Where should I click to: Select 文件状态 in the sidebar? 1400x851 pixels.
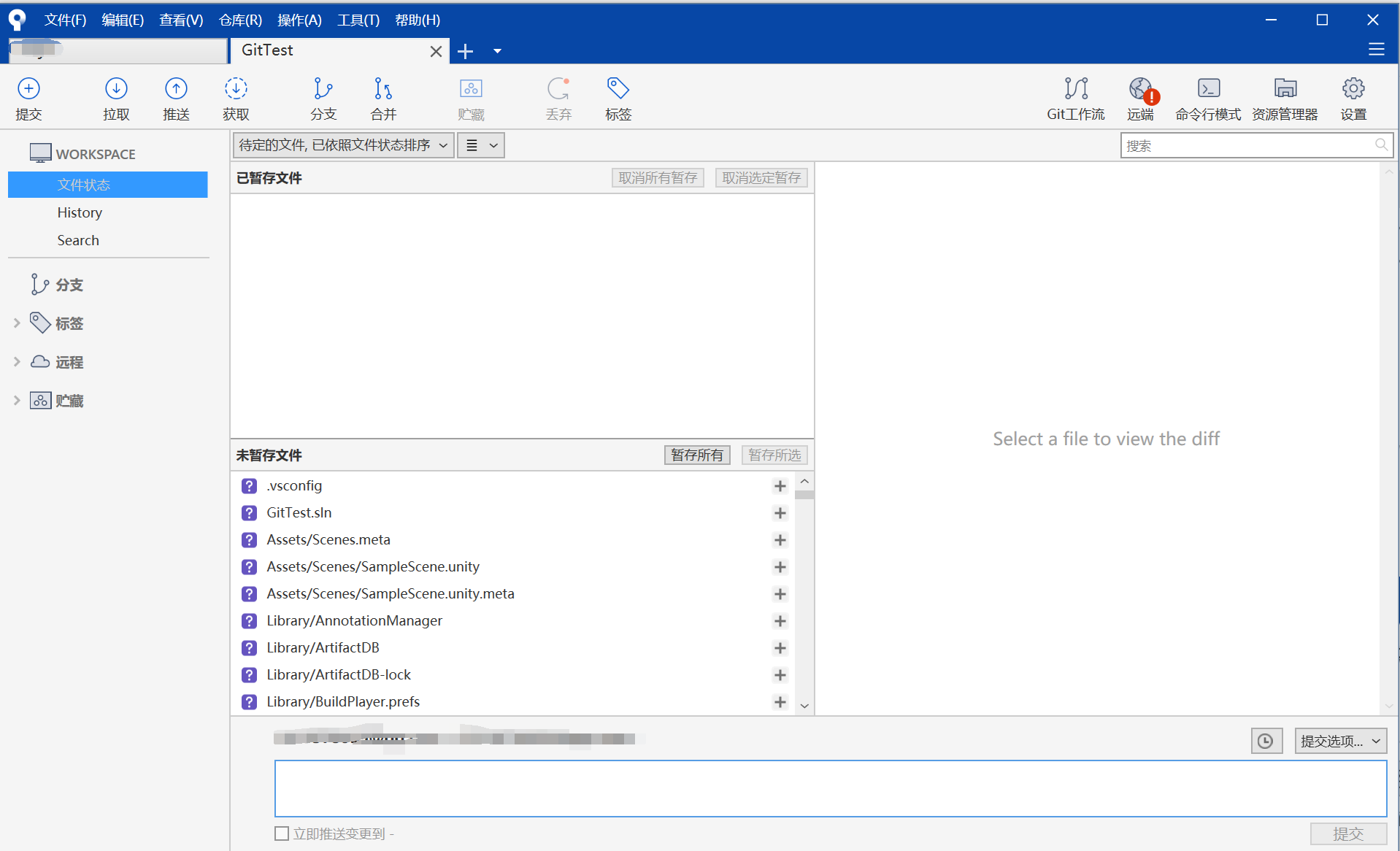107,185
